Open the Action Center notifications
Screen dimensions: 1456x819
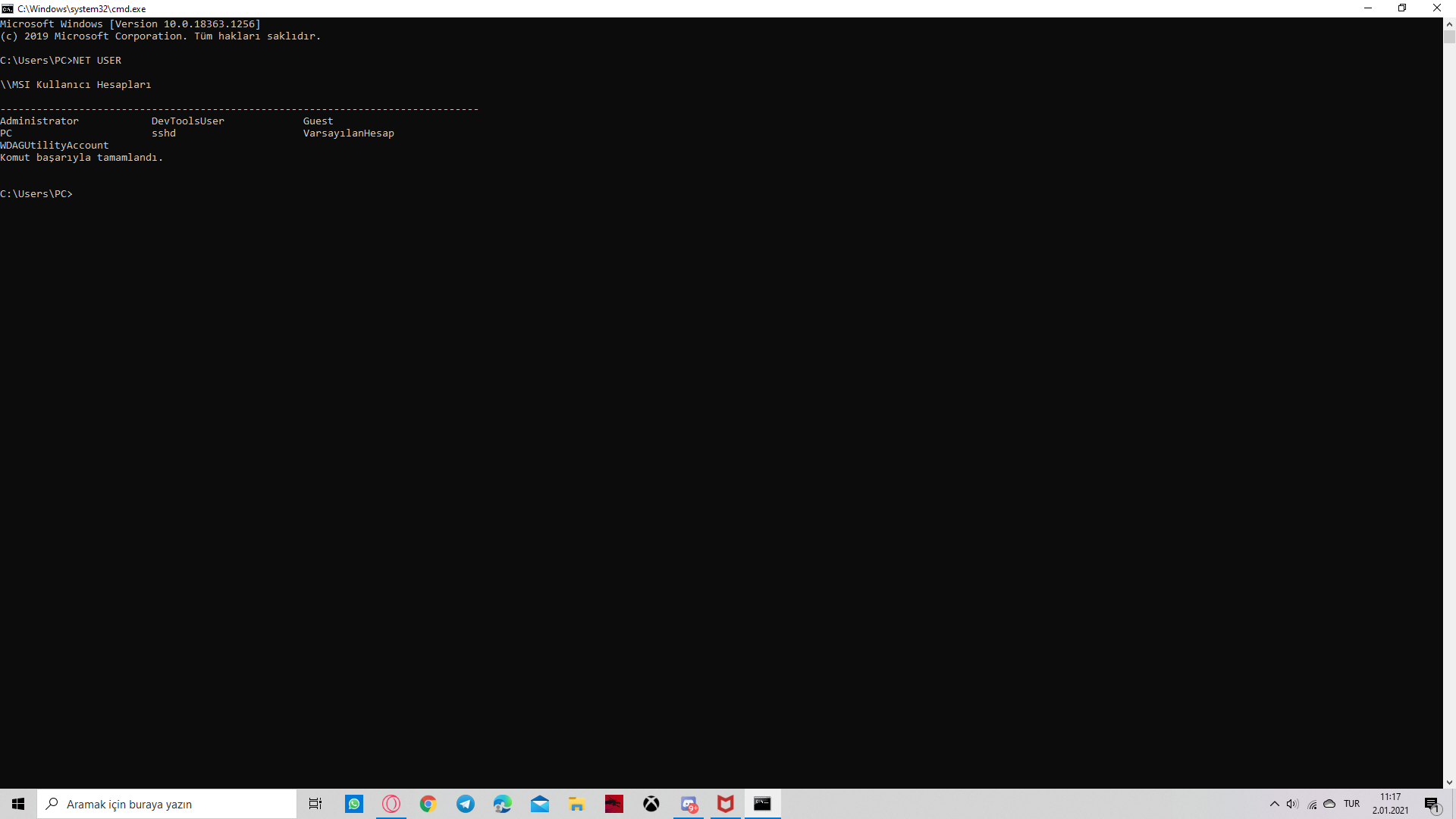(1432, 804)
